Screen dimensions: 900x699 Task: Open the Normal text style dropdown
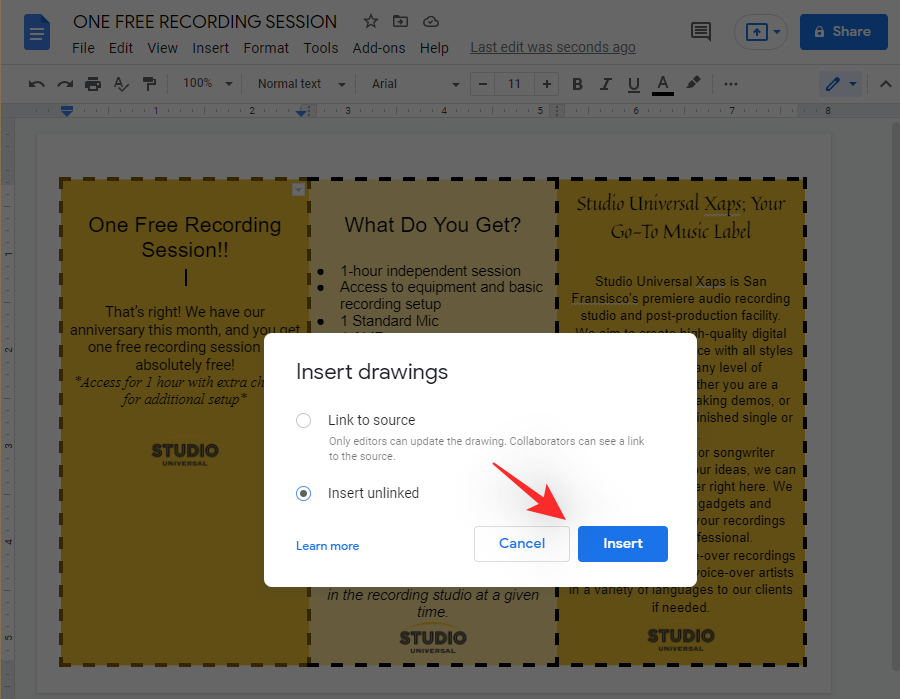[301, 84]
